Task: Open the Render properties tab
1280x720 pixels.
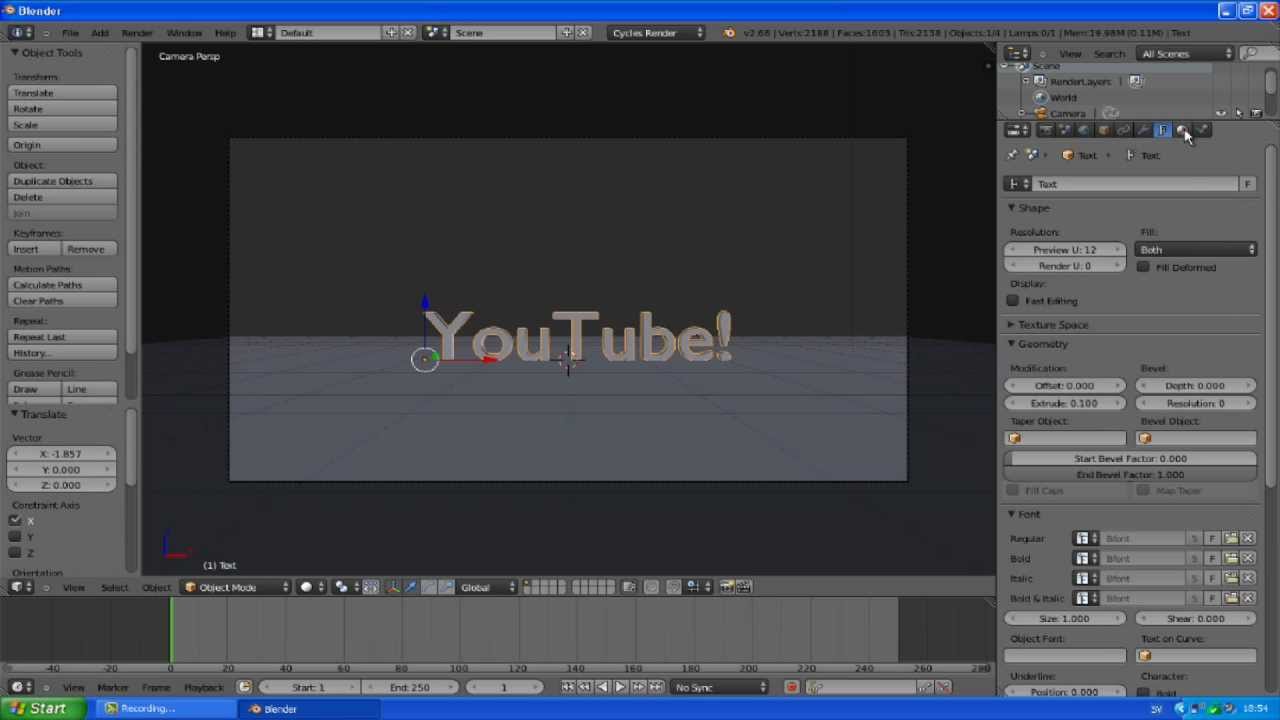Action: [1045, 130]
